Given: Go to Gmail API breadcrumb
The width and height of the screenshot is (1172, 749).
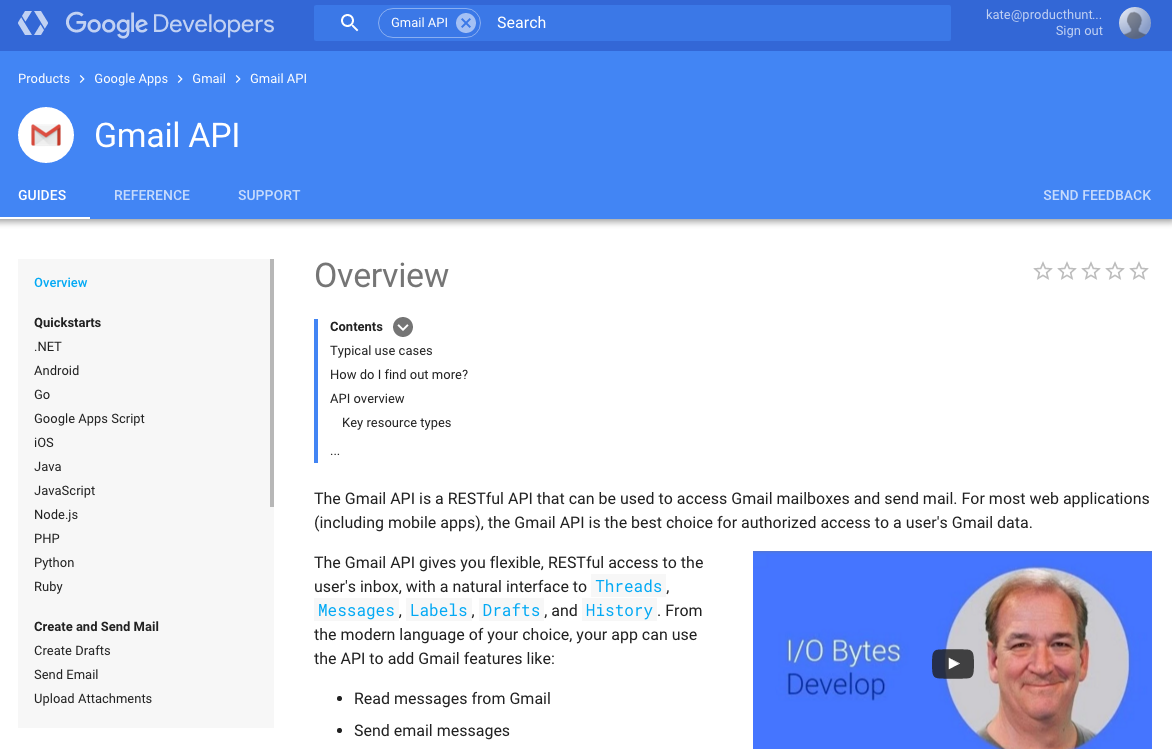Looking at the screenshot, I should tap(278, 78).
